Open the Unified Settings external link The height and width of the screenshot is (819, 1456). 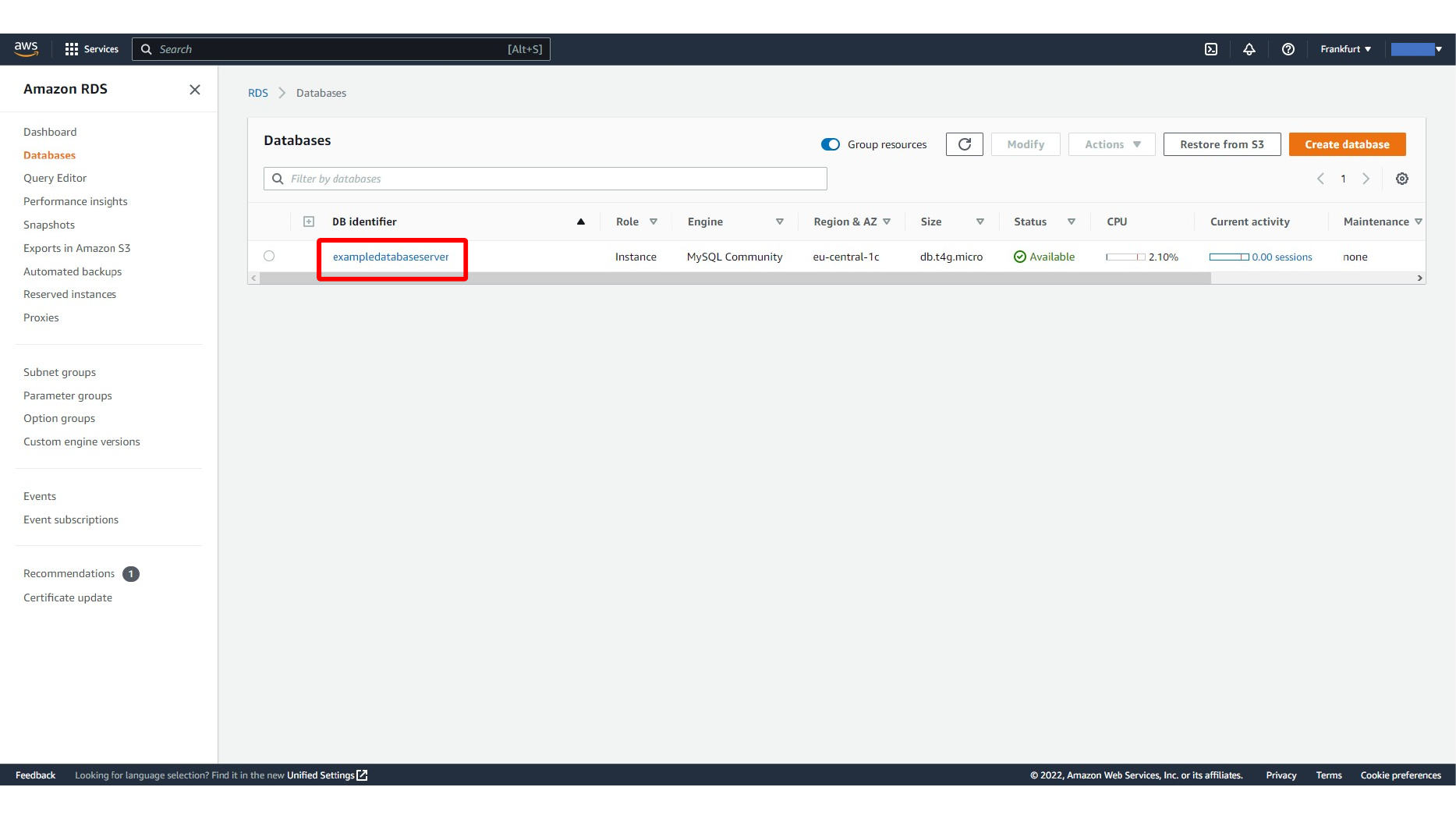pyautogui.click(x=327, y=775)
